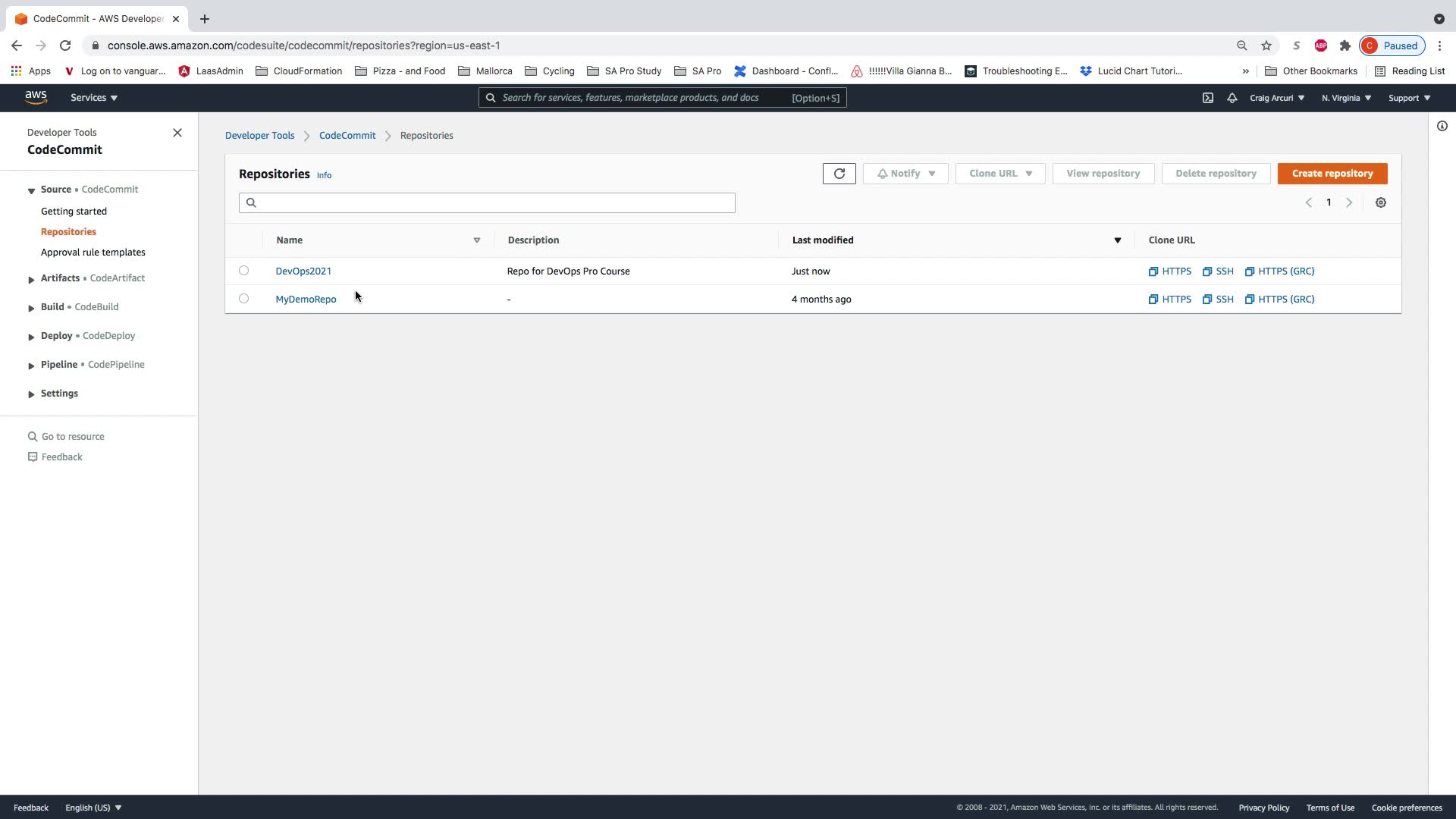Open table preferences gear icon
The width and height of the screenshot is (1456, 819).
[x=1381, y=202]
